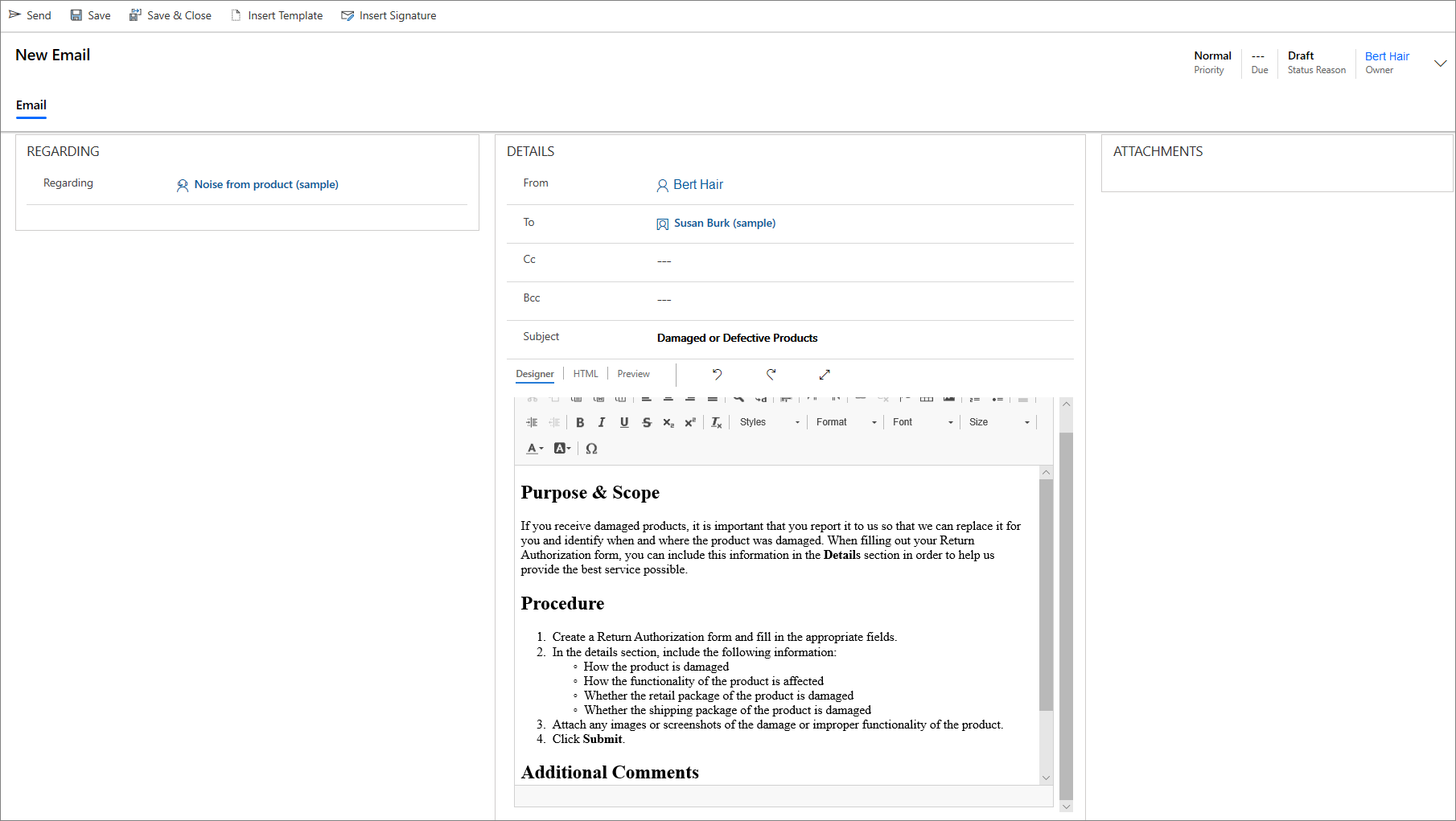The height and width of the screenshot is (821, 1456).
Task: Open the Size dropdown
Action: tap(997, 421)
